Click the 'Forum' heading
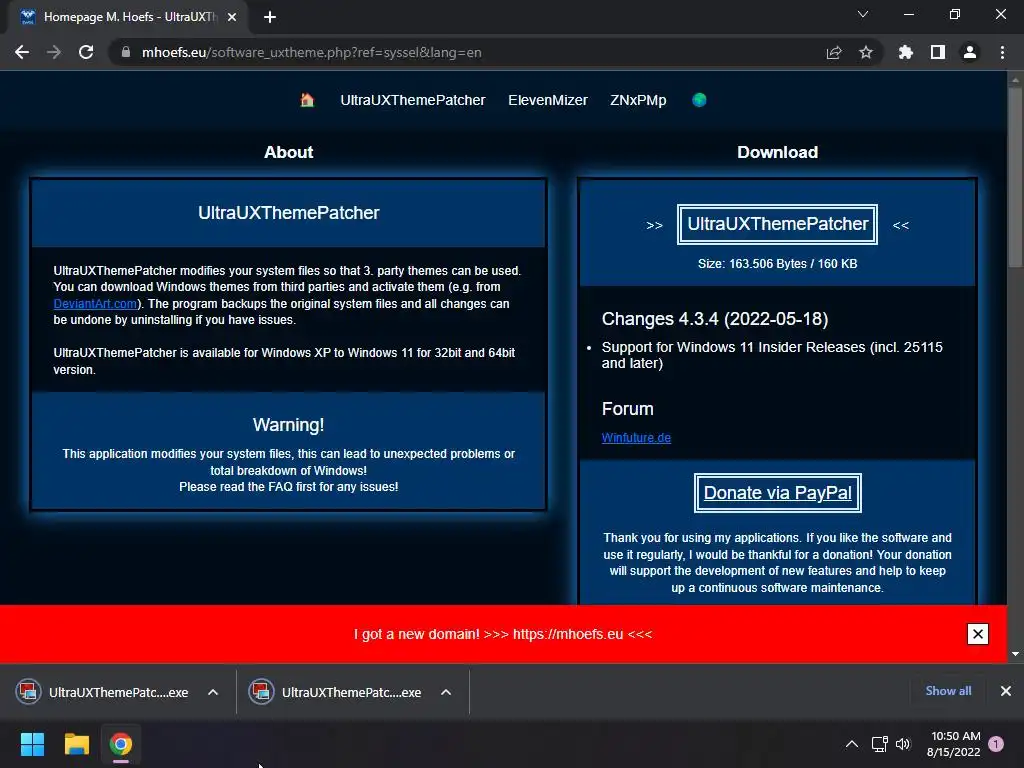This screenshot has width=1024, height=768. pyautogui.click(x=628, y=409)
